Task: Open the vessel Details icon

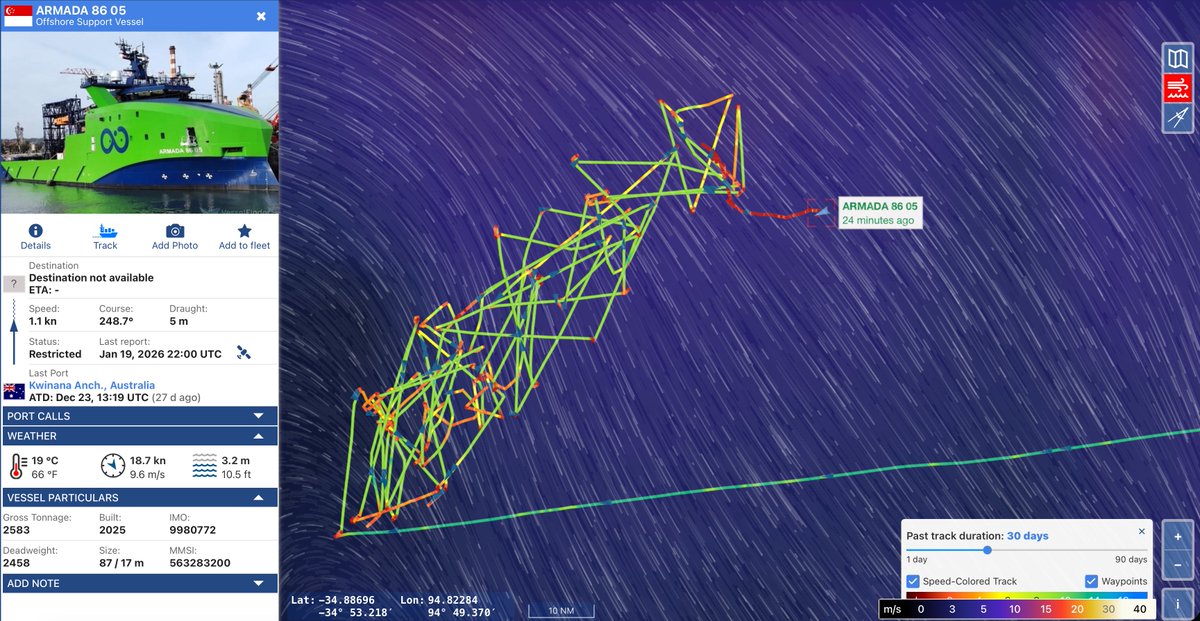Action: tap(35, 237)
